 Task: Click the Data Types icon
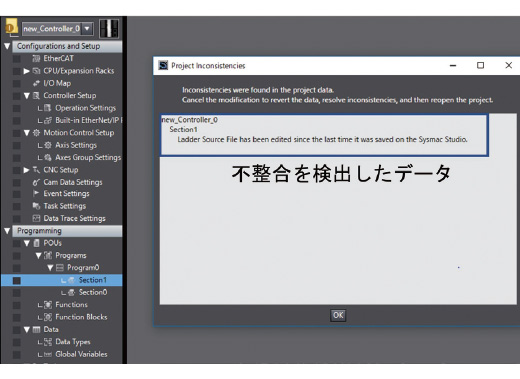[x=48, y=342]
